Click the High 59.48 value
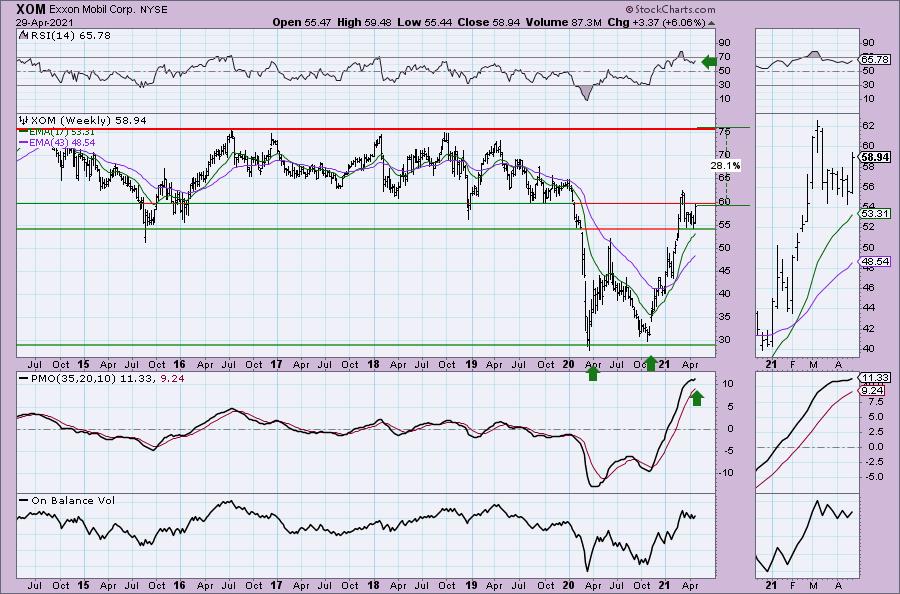This screenshot has height=594, width=900. pyautogui.click(x=364, y=22)
